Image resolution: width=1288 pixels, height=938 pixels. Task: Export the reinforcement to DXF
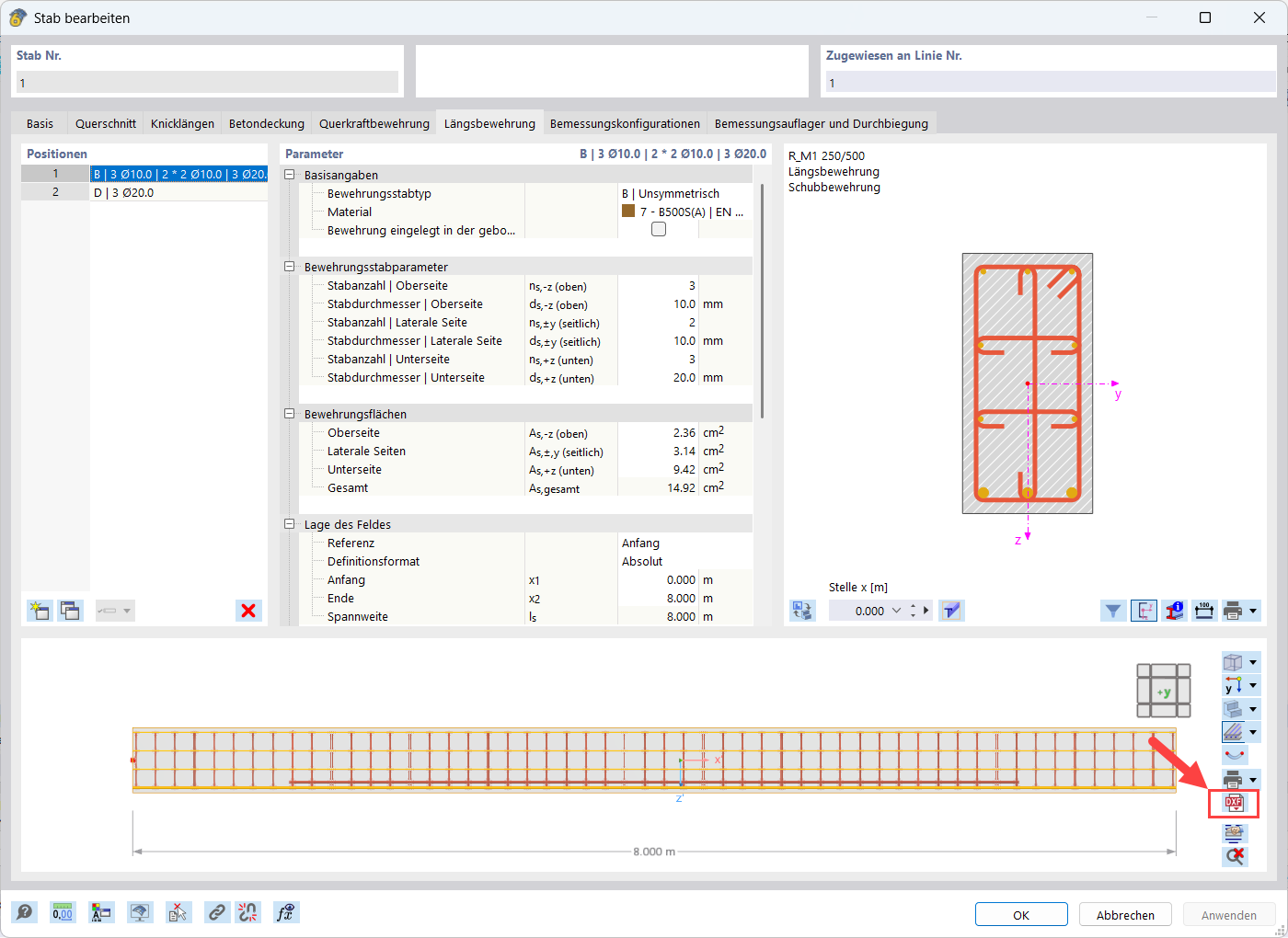point(1234,804)
